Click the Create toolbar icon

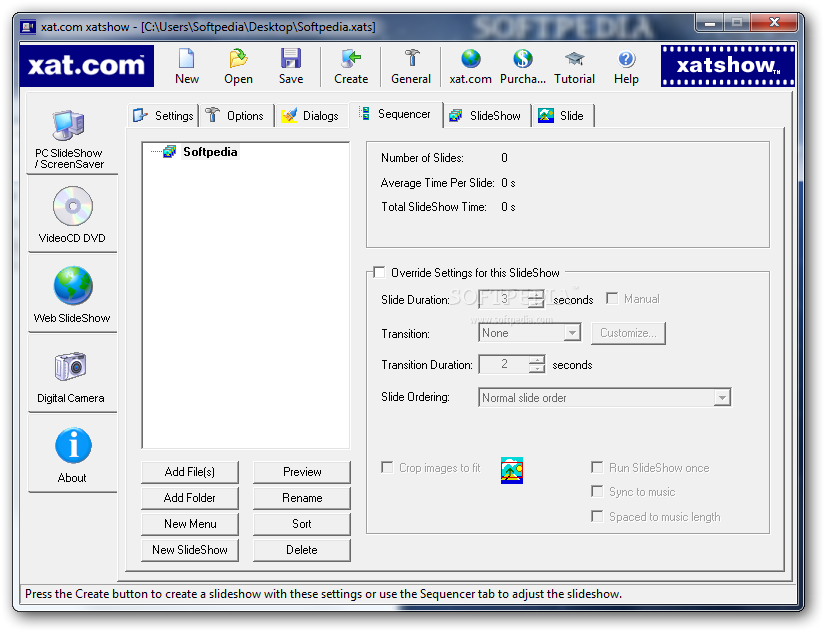pyautogui.click(x=351, y=58)
